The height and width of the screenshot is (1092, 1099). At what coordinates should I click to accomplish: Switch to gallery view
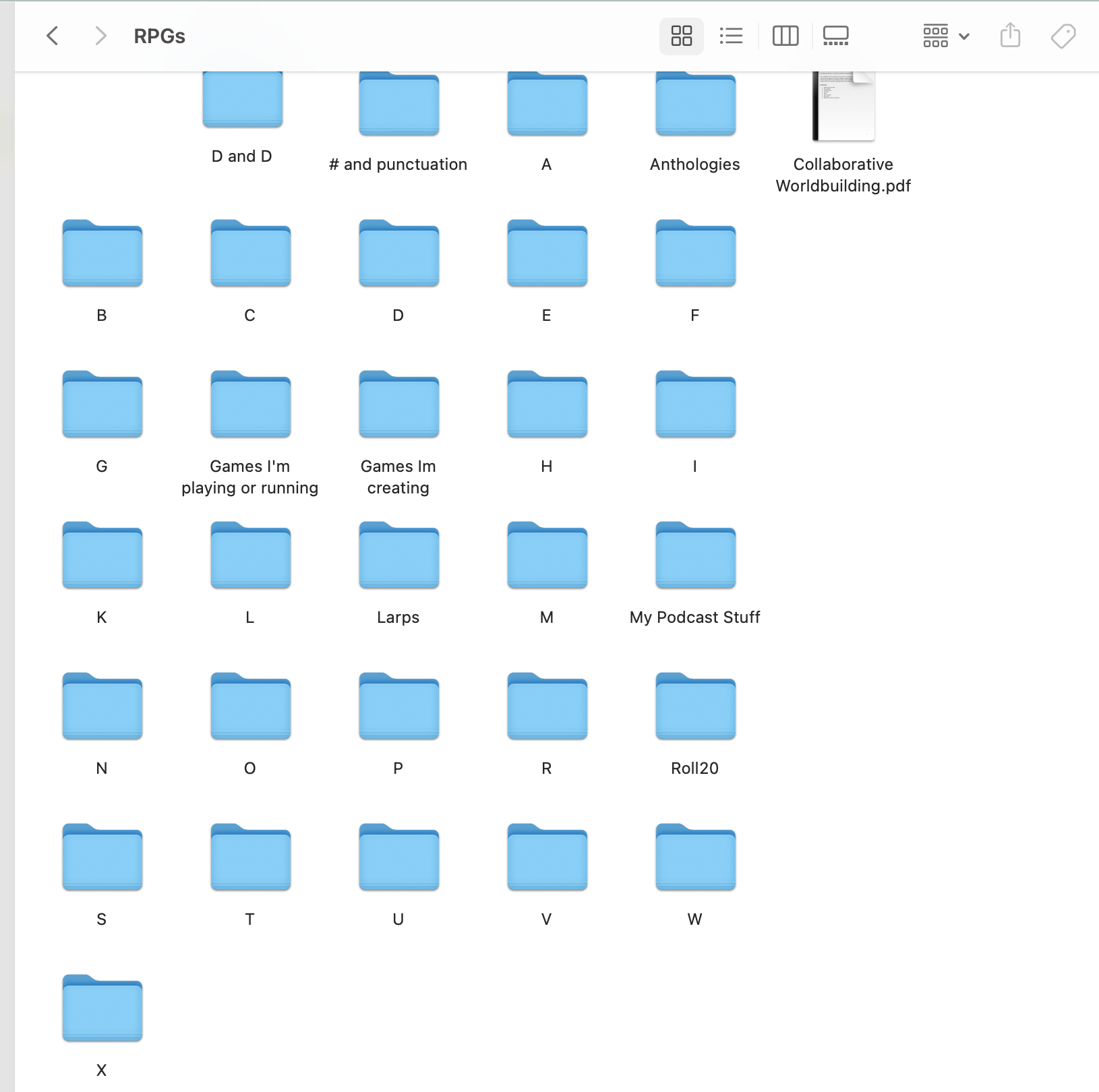[835, 36]
